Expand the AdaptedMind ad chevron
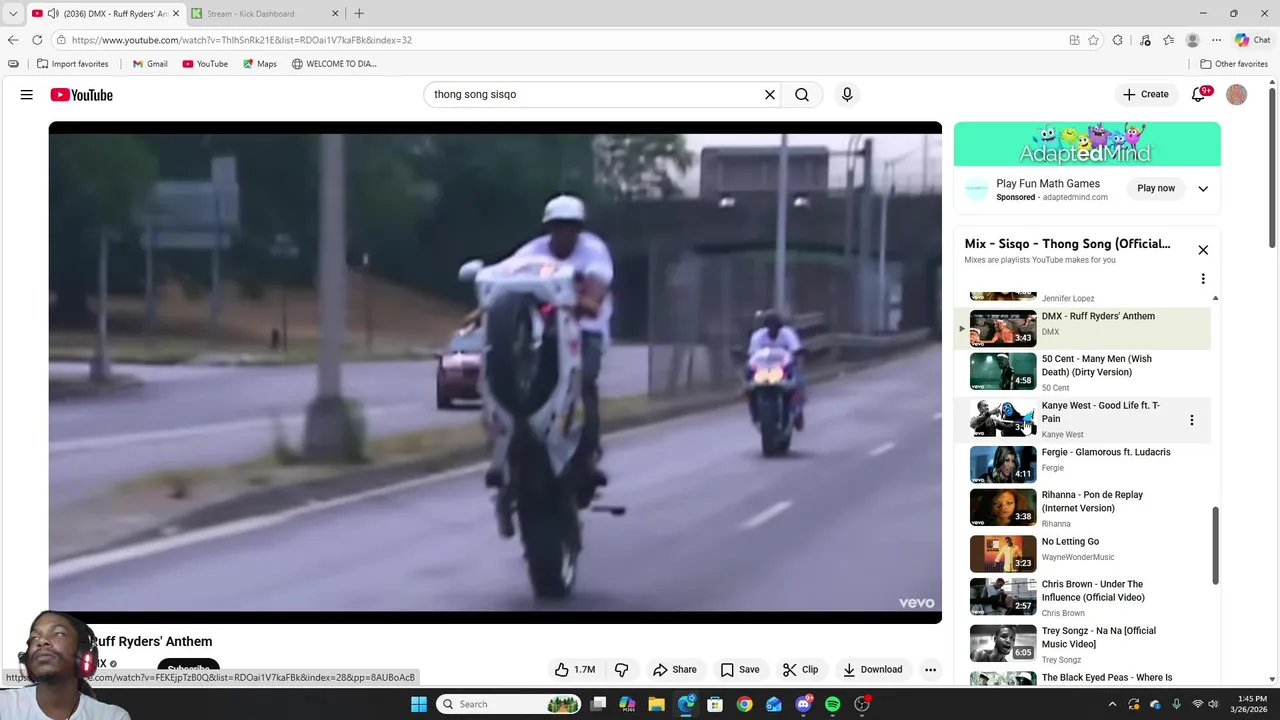The image size is (1280, 720). (1203, 189)
